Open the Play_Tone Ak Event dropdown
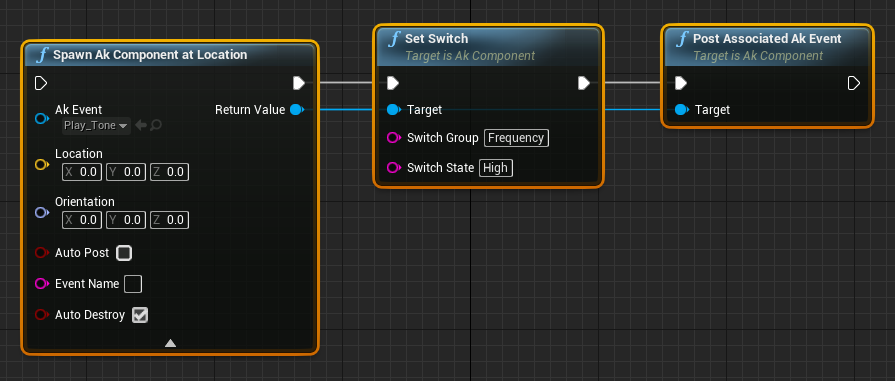The height and width of the screenshot is (381, 895). click(96, 126)
